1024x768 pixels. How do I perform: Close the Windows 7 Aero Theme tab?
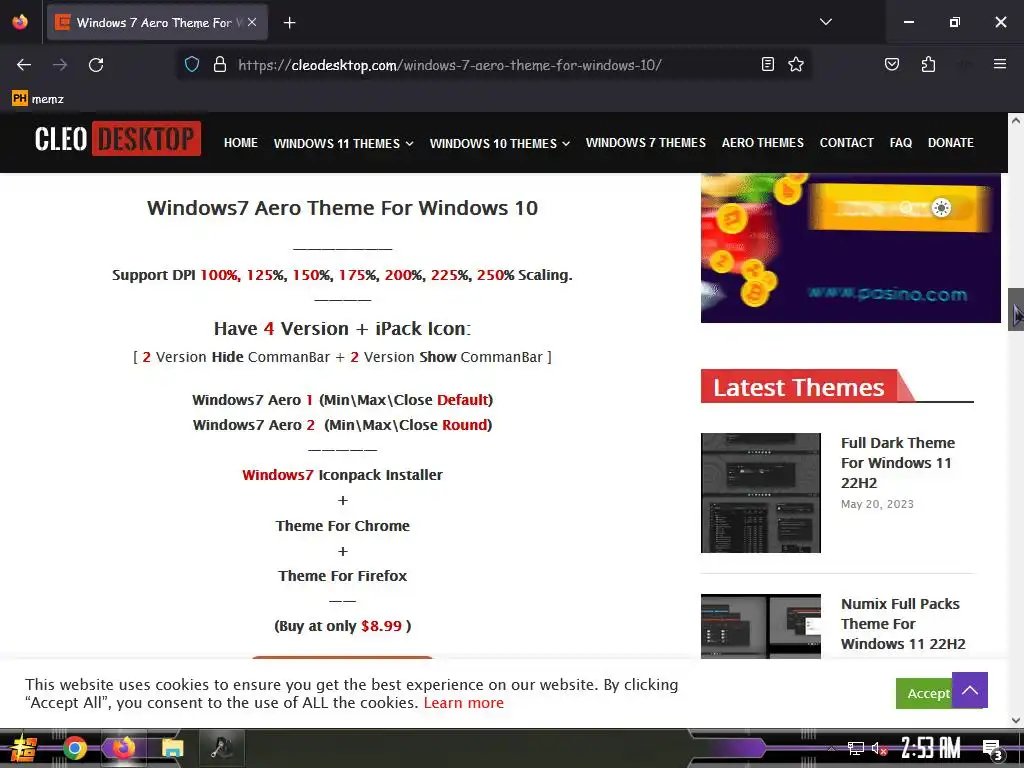tap(252, 22)
